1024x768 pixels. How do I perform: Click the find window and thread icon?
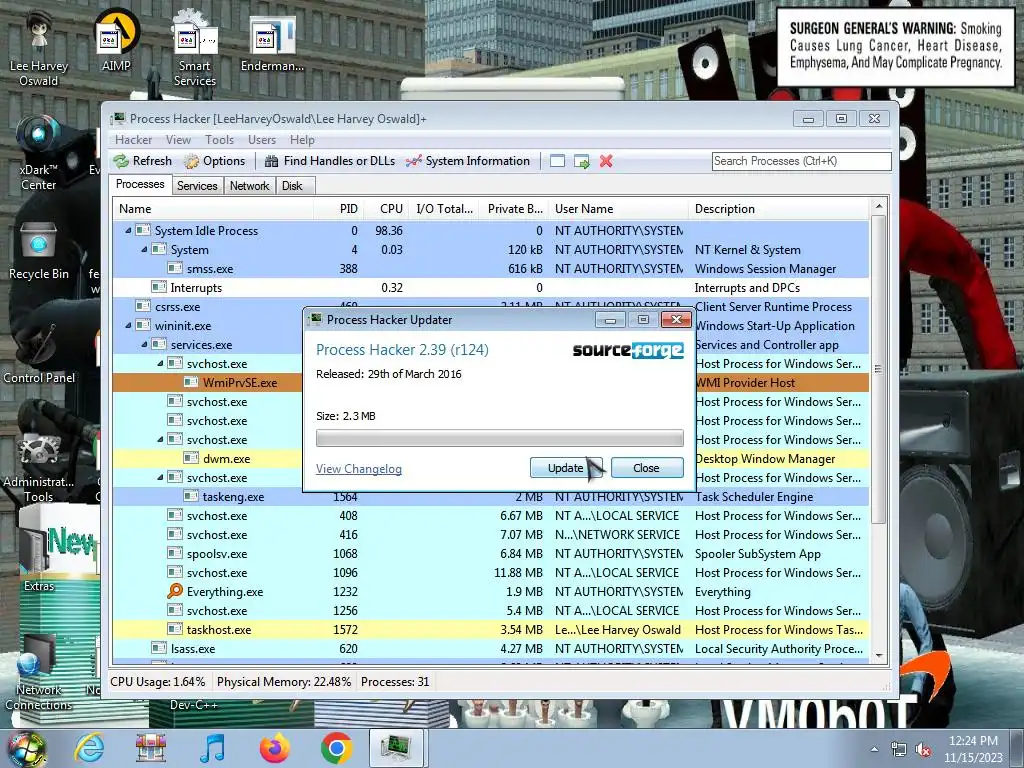(x=581, y=161)
